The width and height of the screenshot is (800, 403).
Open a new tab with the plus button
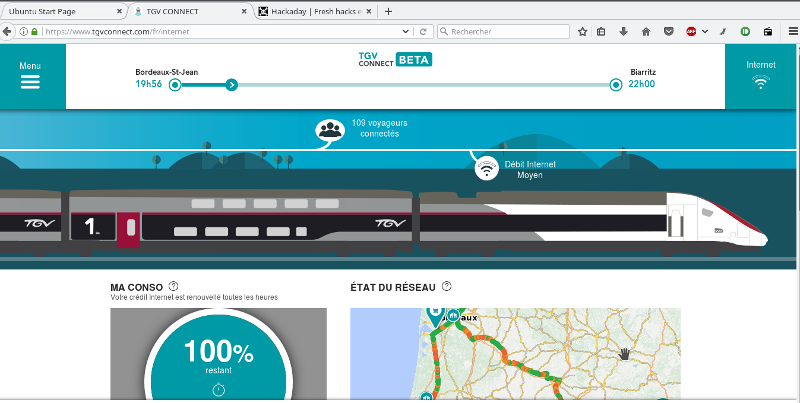click(388, 11)
